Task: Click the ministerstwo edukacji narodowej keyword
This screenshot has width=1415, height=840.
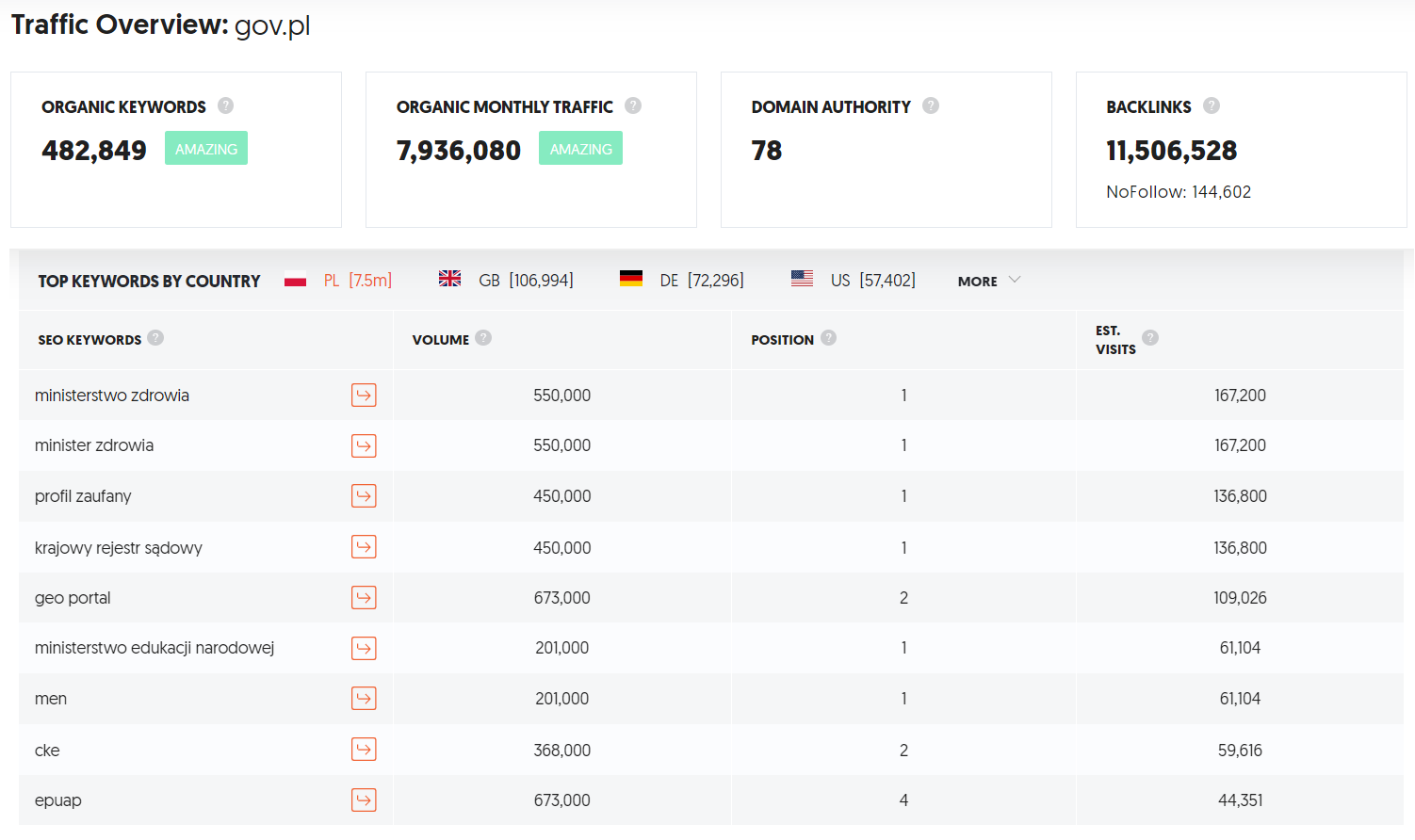Action: (155, 648)
